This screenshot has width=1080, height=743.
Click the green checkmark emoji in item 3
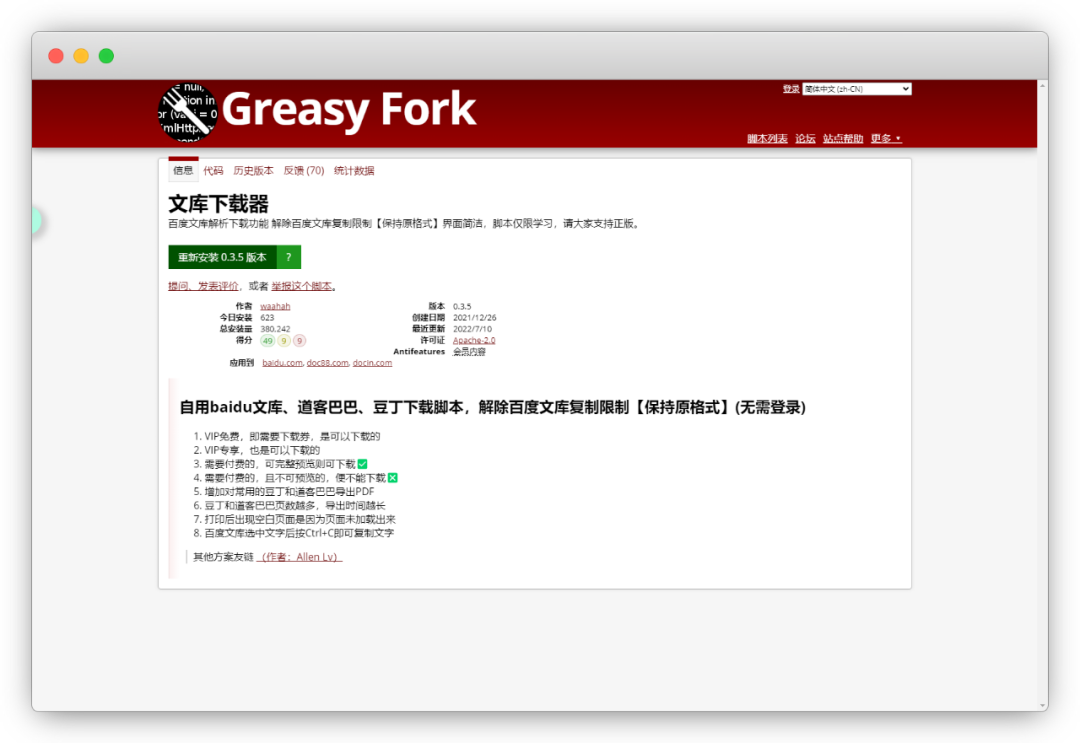[362, 464]
